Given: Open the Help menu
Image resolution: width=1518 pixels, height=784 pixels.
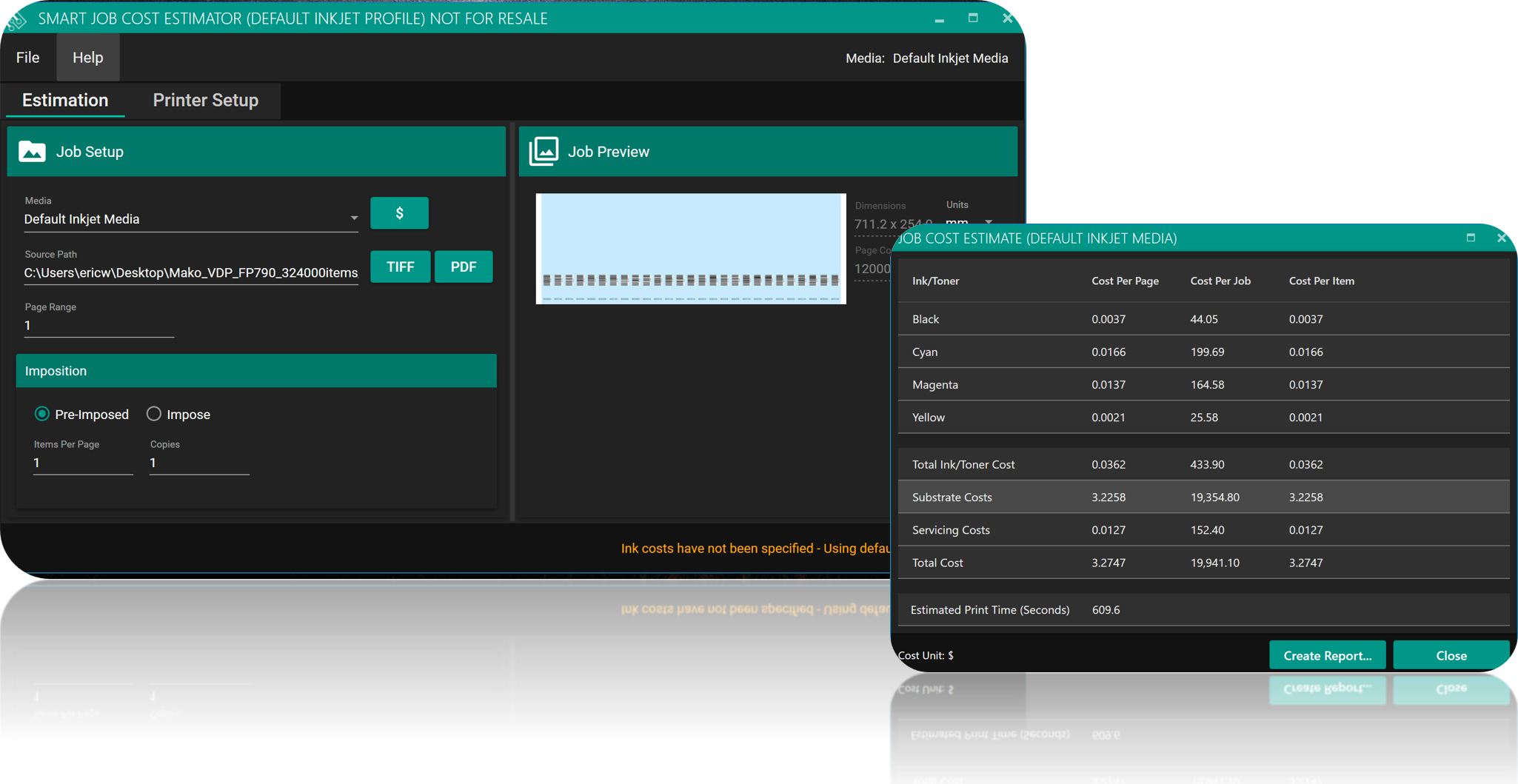Looking at the screenshot, I should click(x=87, y=58).
